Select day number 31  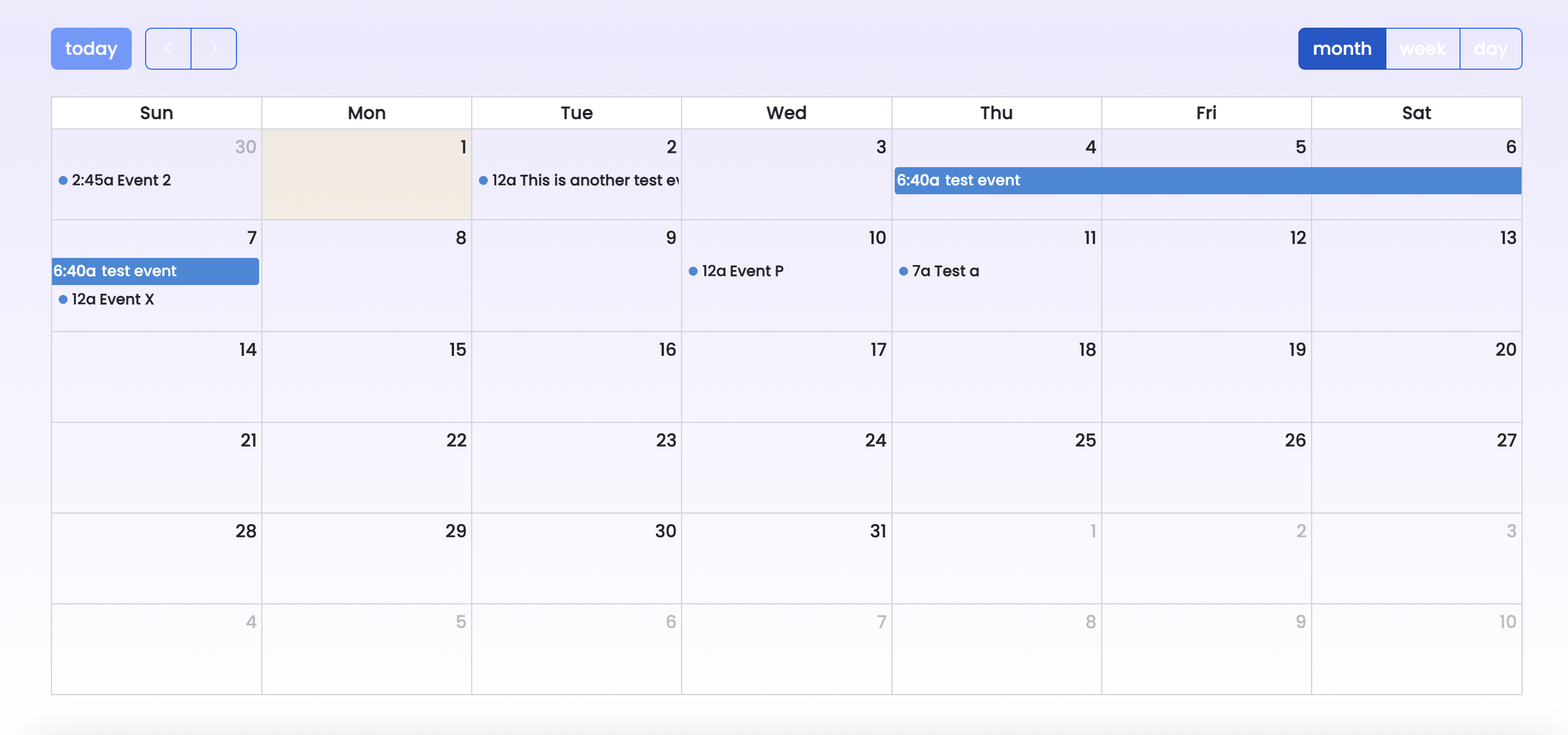click(x=878, y=531)
